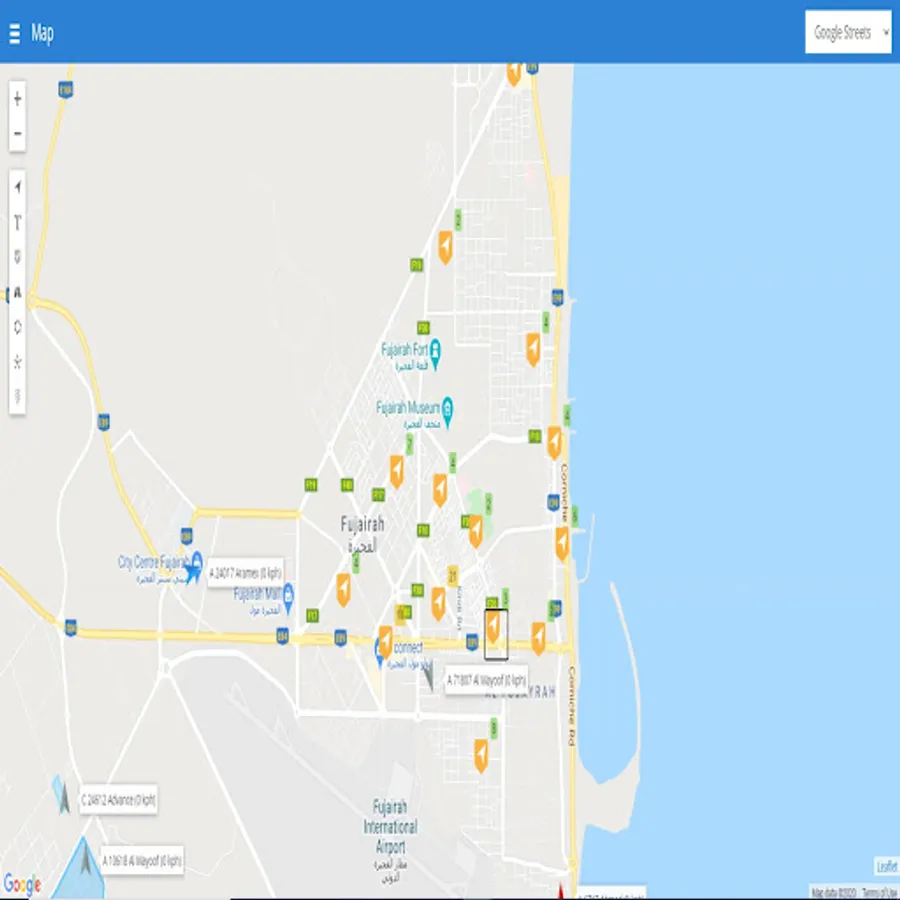Click the Fujairah International Airport label
900x900 pixels.
pos(390,827)
